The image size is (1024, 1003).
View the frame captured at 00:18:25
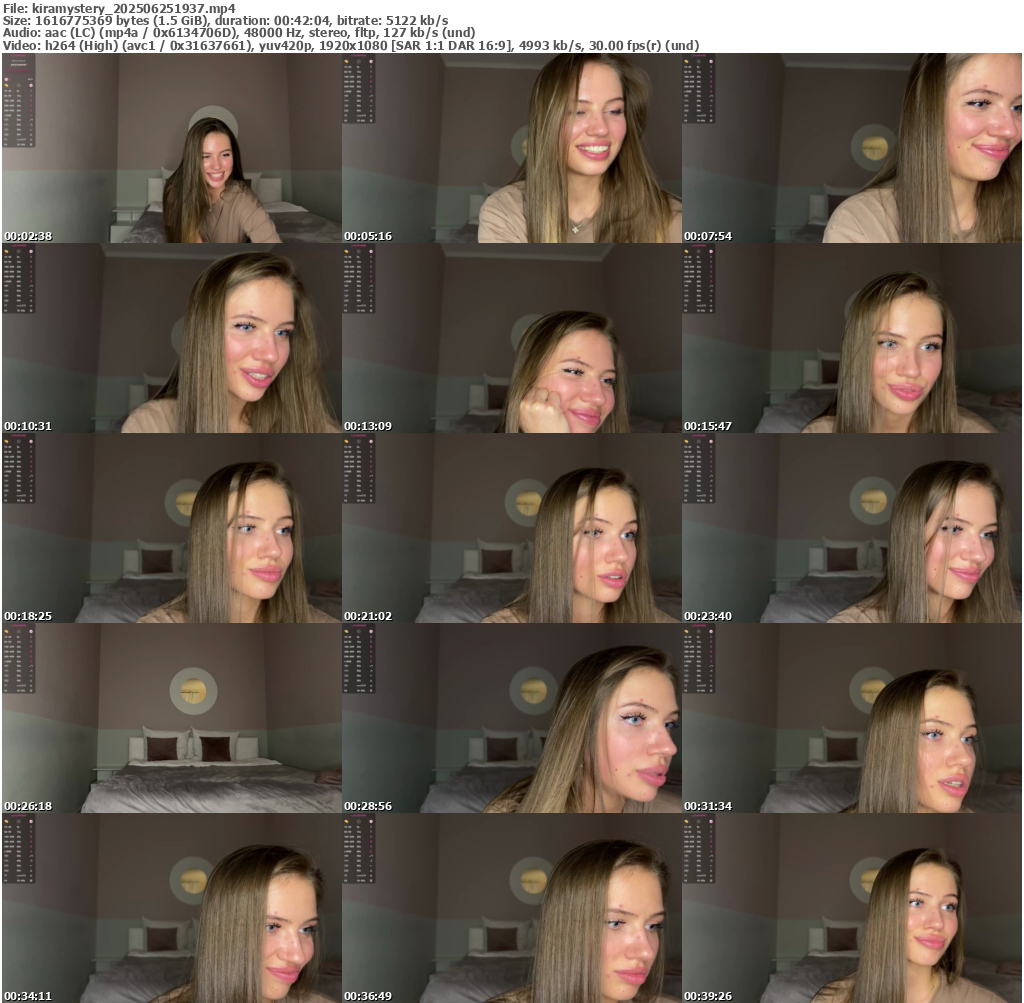pos(172,528)
